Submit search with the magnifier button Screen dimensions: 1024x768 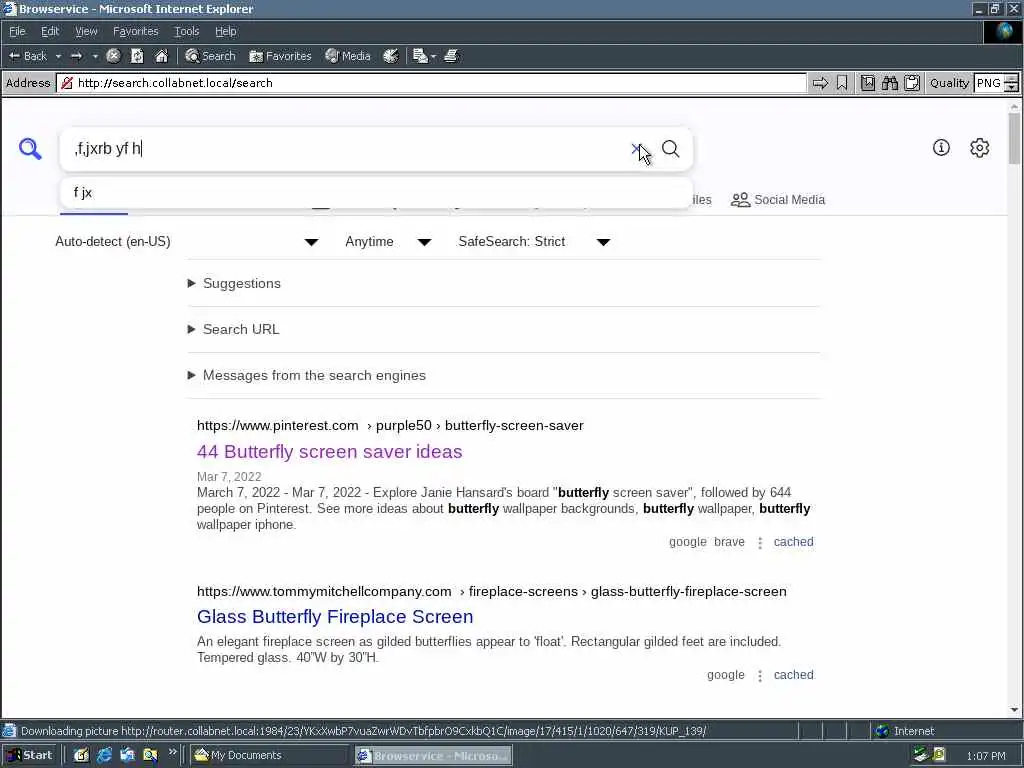tap(671, 149)
